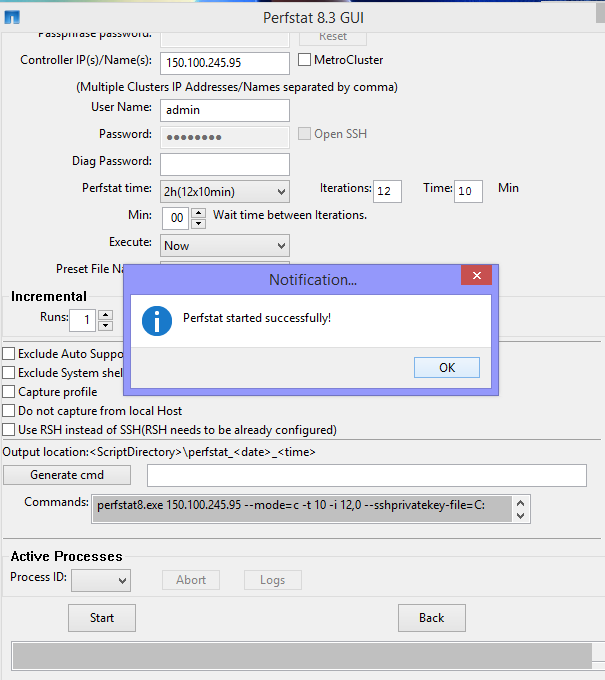605x680 pixels.
Task: Click the Commands box up arrow
Action: pyautogui.click(x=521, y=503)
